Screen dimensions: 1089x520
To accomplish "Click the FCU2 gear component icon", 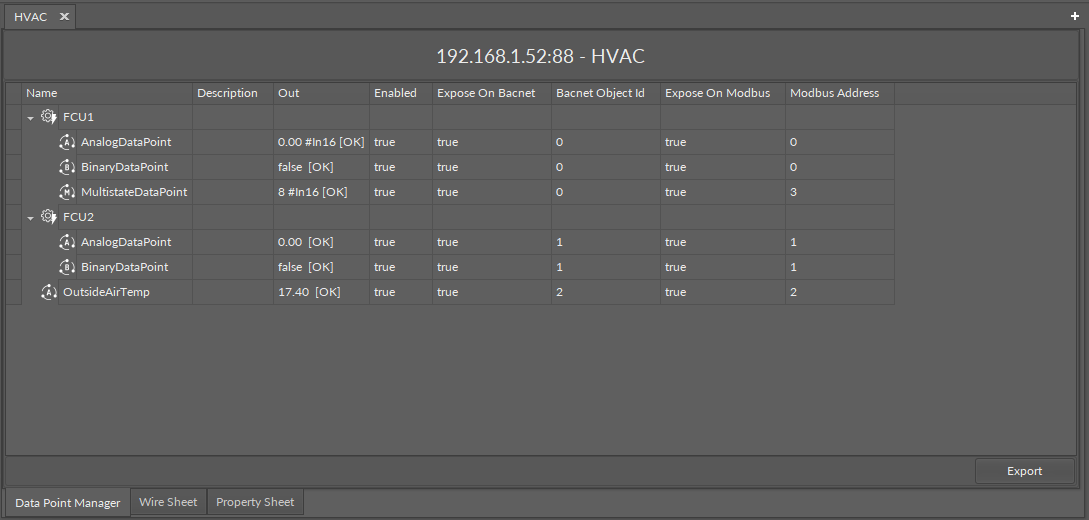I will [48, 217].
